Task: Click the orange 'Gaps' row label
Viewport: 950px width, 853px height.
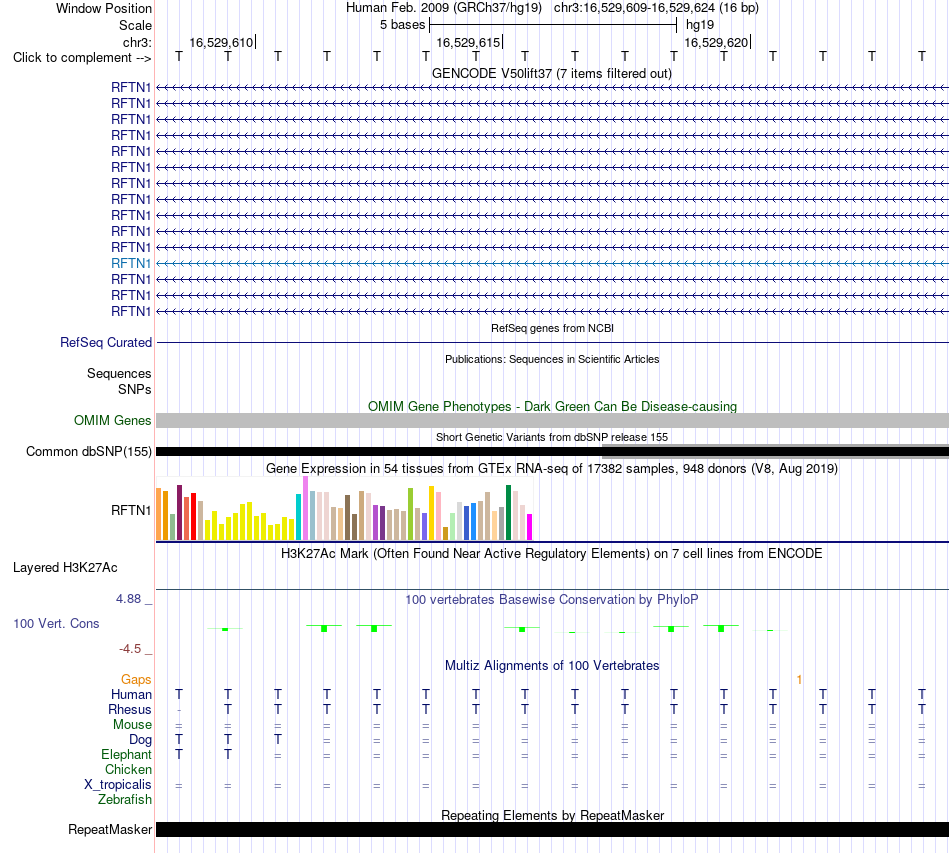Action: [136, 680]
